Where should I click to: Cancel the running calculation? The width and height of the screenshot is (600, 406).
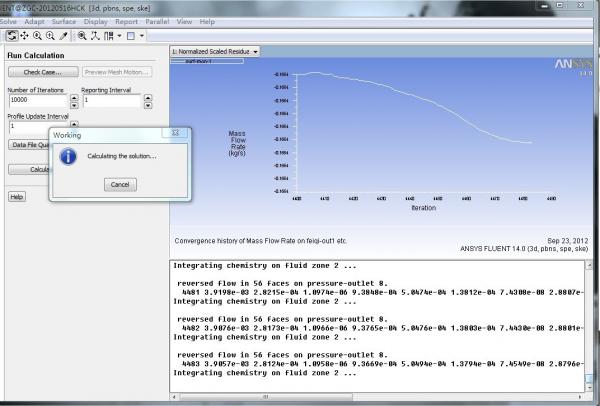(120, 184)
